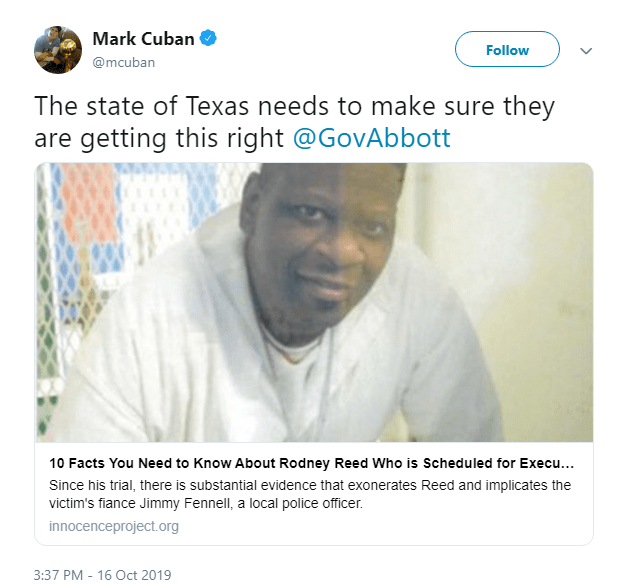Click the 'Since his trial' description line
This screenshot has width=629, height=588.
[310, 485]
